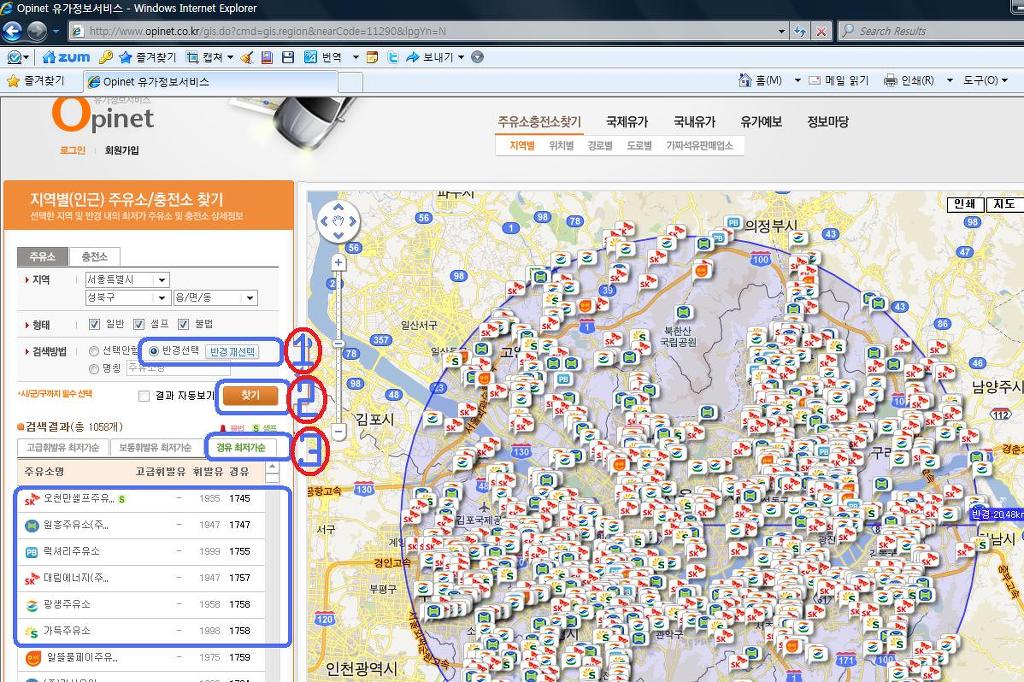Select the 선택안함 radio button

94,351
